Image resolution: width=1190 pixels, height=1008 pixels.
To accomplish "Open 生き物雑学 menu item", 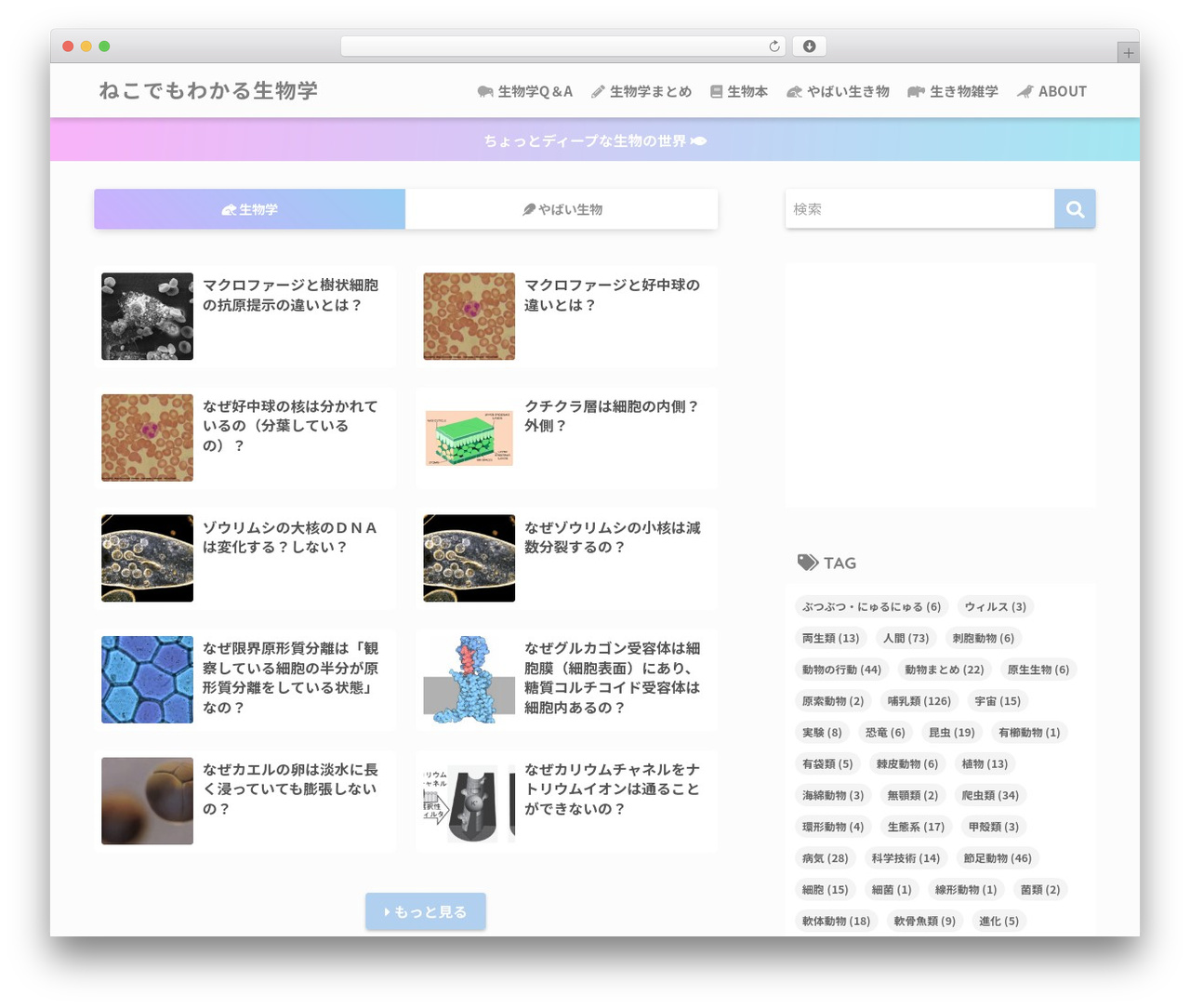I will pos(953,91).
